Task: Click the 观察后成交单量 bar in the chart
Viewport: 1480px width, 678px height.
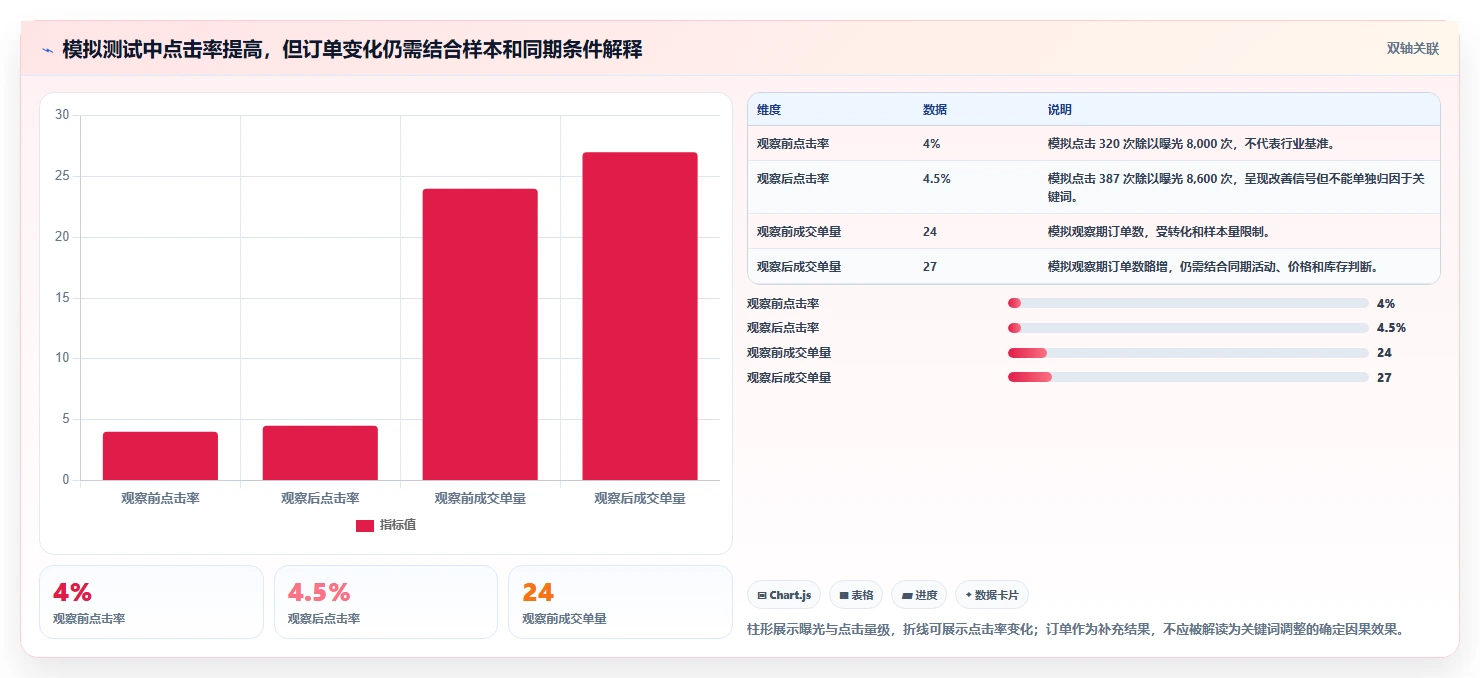Action: tap(640, 316)
